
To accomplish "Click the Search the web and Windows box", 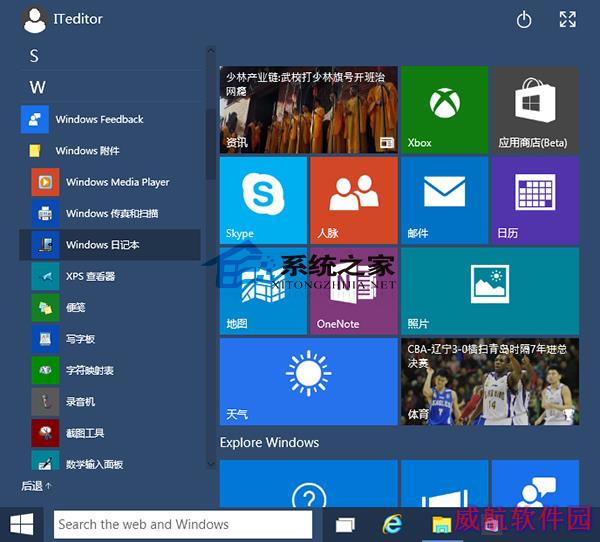I will pos(183,524).
